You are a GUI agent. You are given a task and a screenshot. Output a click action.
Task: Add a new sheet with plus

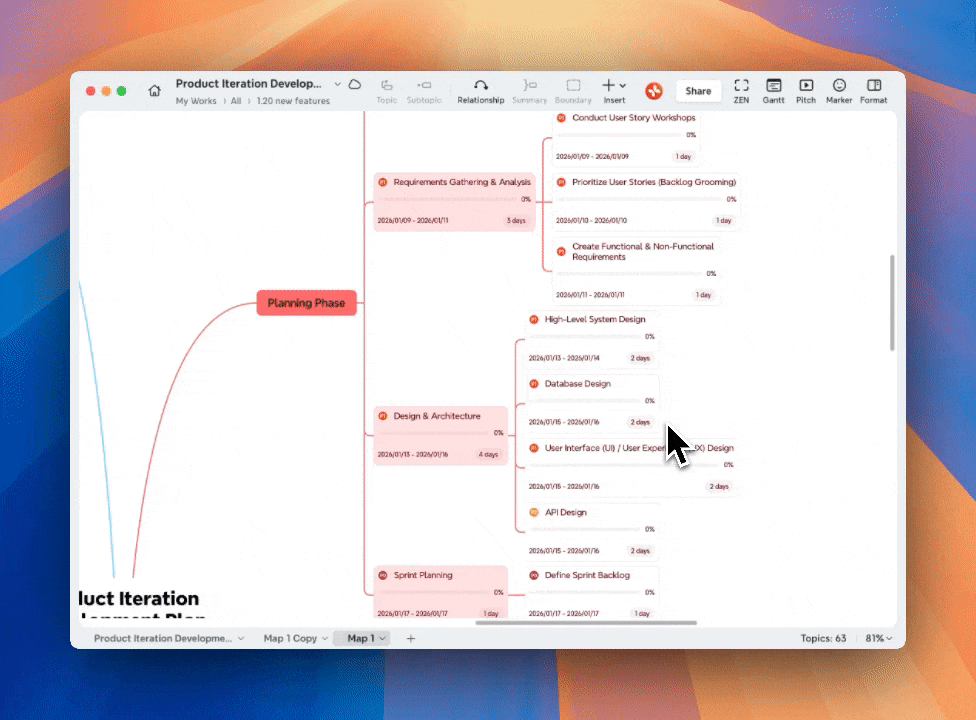coord(411,638)
